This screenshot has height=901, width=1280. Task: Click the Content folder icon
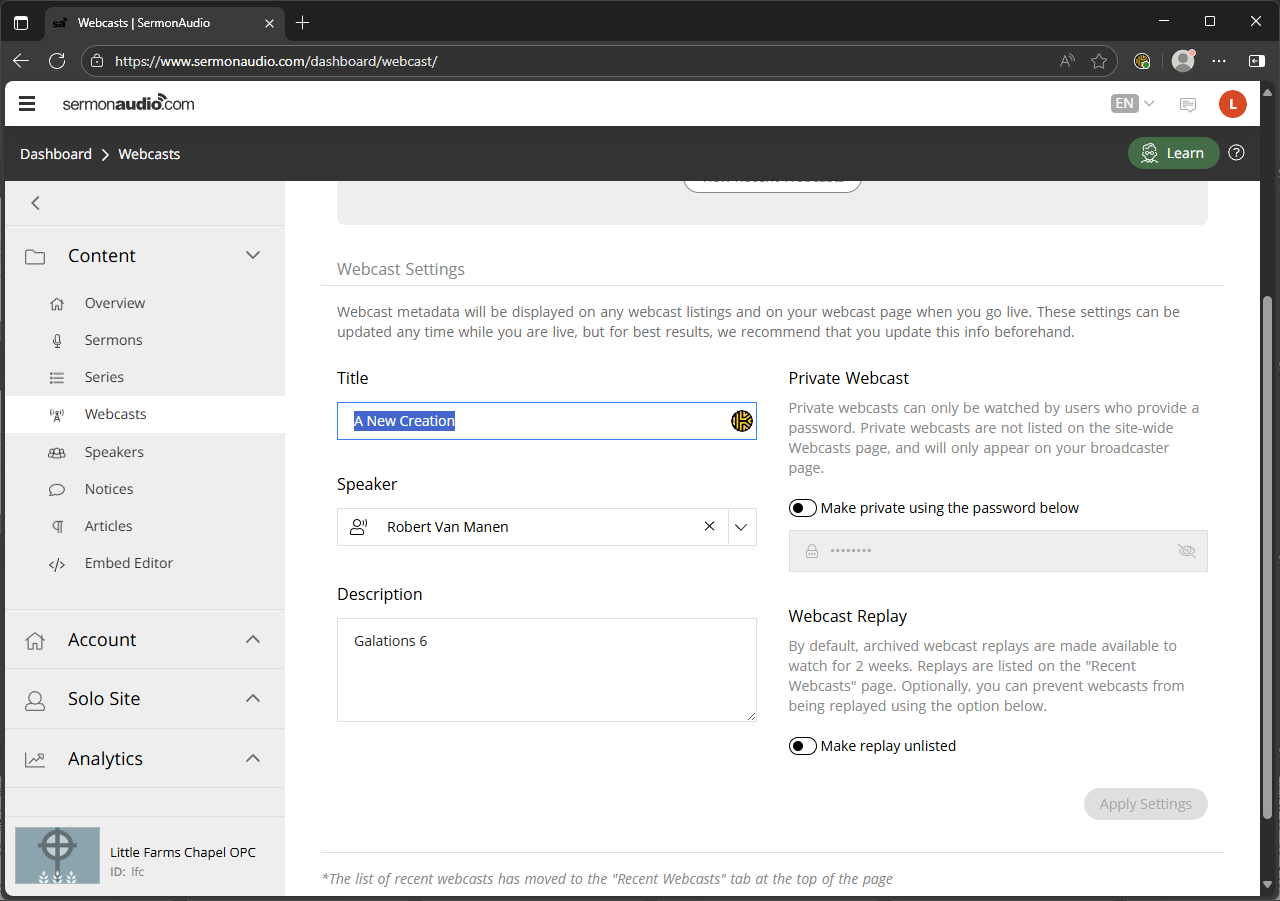point(35,256)
